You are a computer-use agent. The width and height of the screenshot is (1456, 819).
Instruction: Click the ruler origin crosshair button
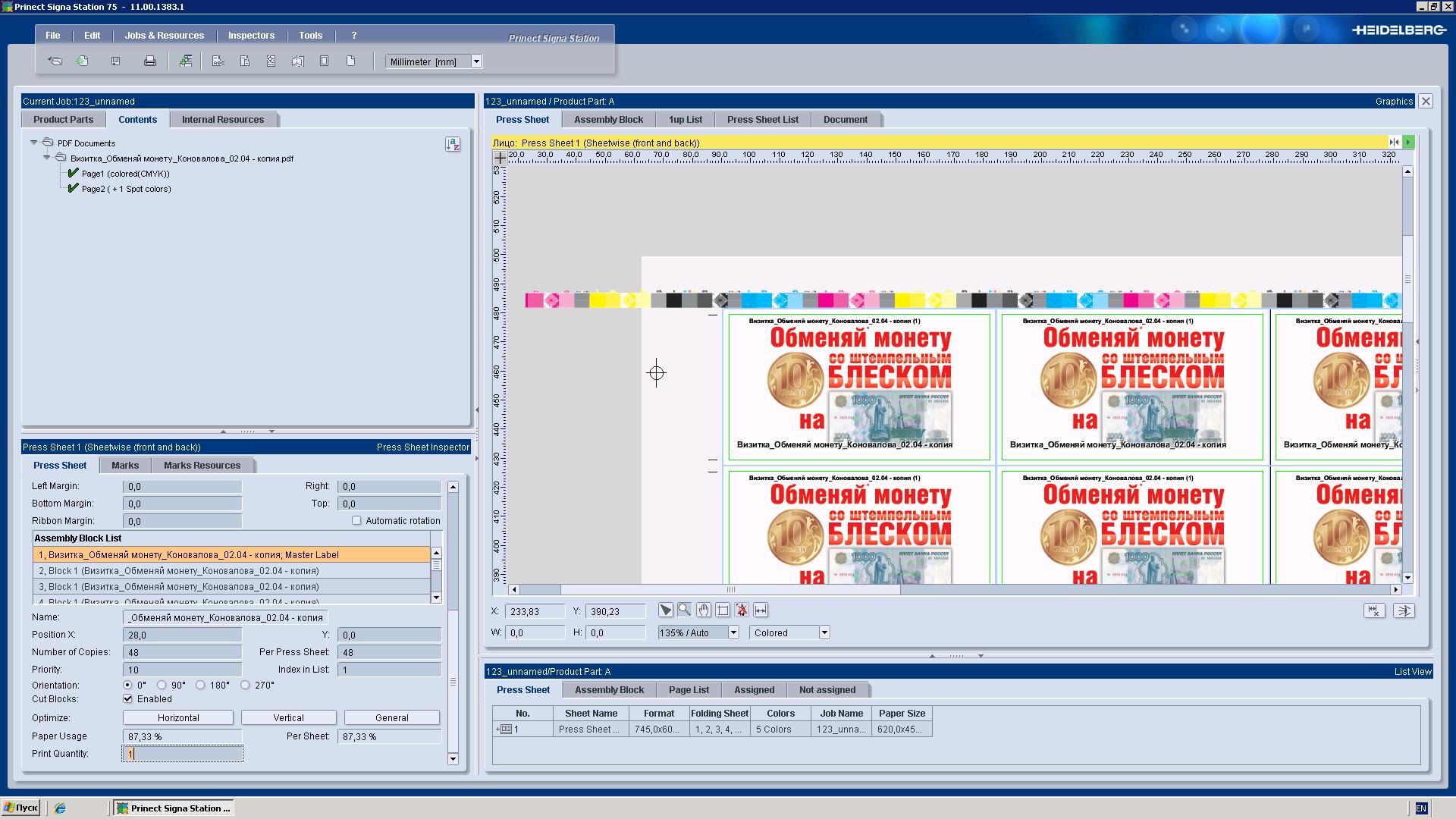pyautogui.click(x=500, y=157)
